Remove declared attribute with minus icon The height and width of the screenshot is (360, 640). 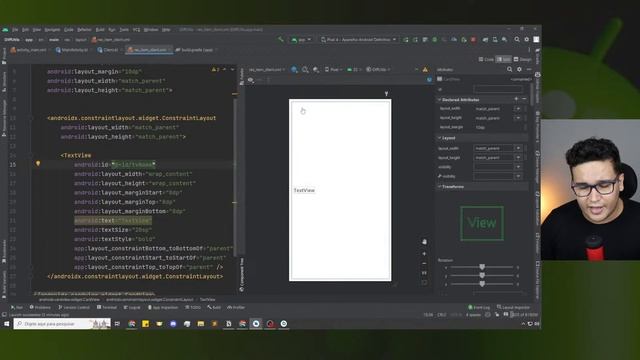[524, 99]
